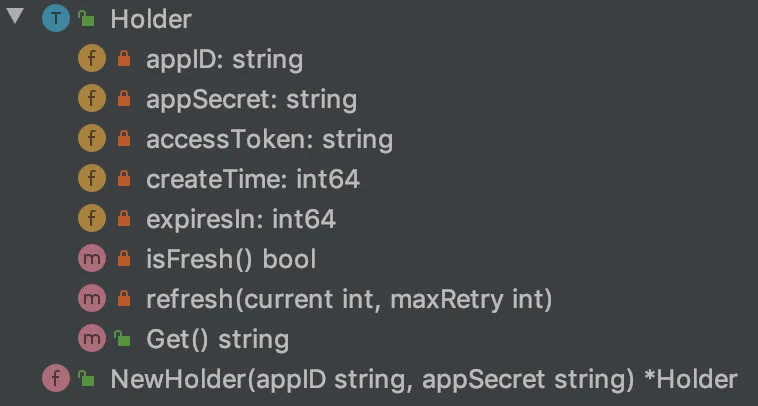Click the red lock beside createTime
758x406 pixels.
(124, 179)
